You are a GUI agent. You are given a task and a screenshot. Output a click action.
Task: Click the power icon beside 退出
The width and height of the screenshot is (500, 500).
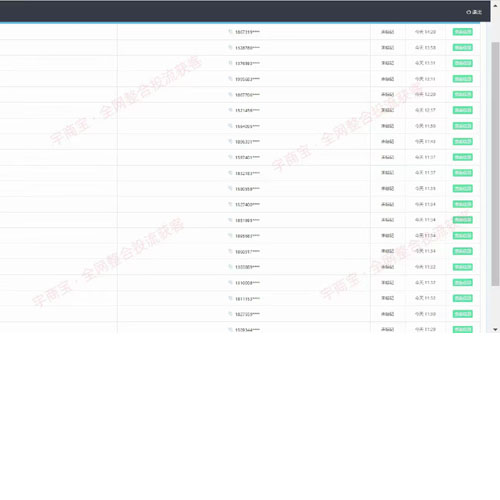click(469, 12)
